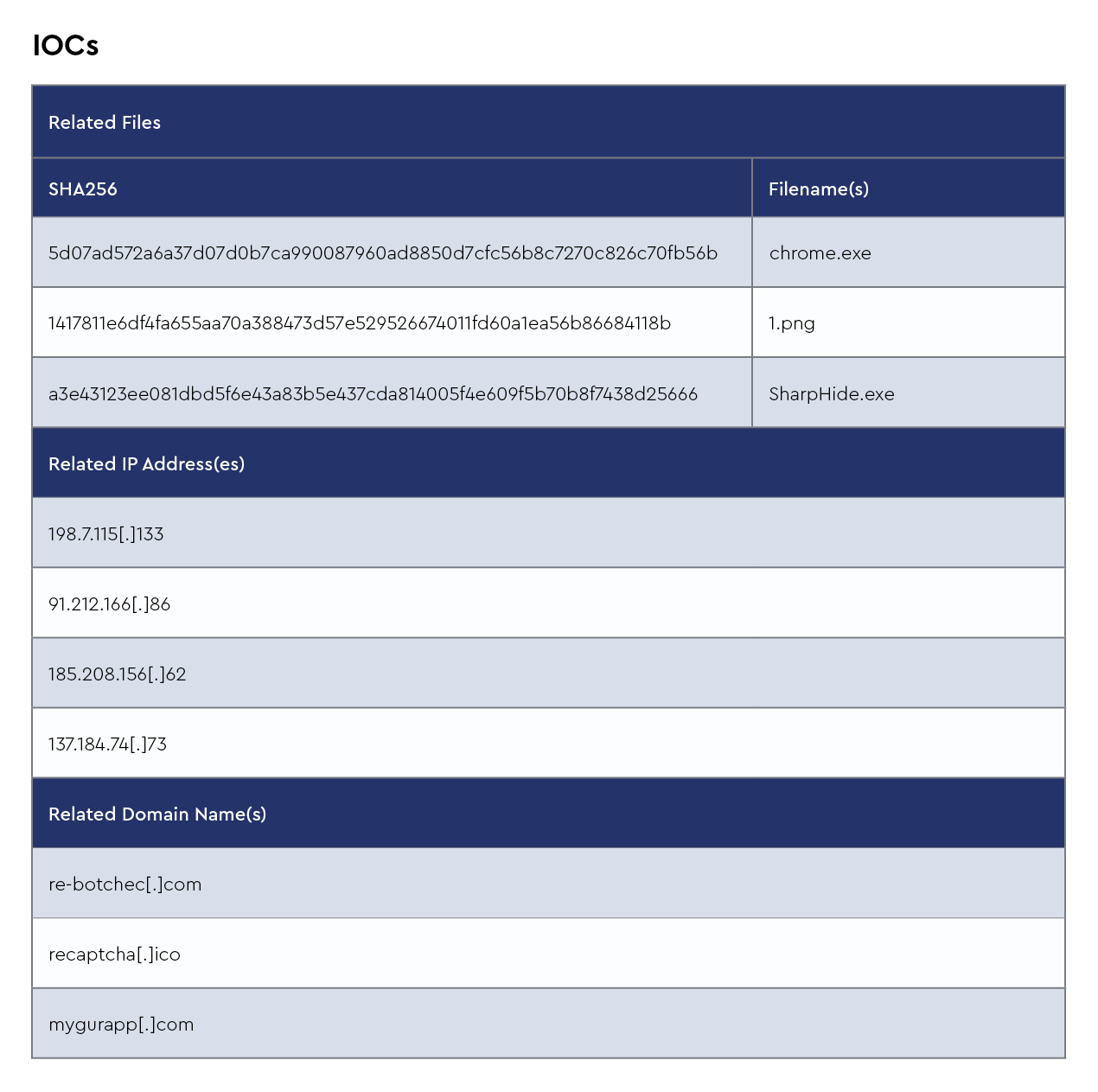Click the chrome.exe filename cell

(820, 253)
